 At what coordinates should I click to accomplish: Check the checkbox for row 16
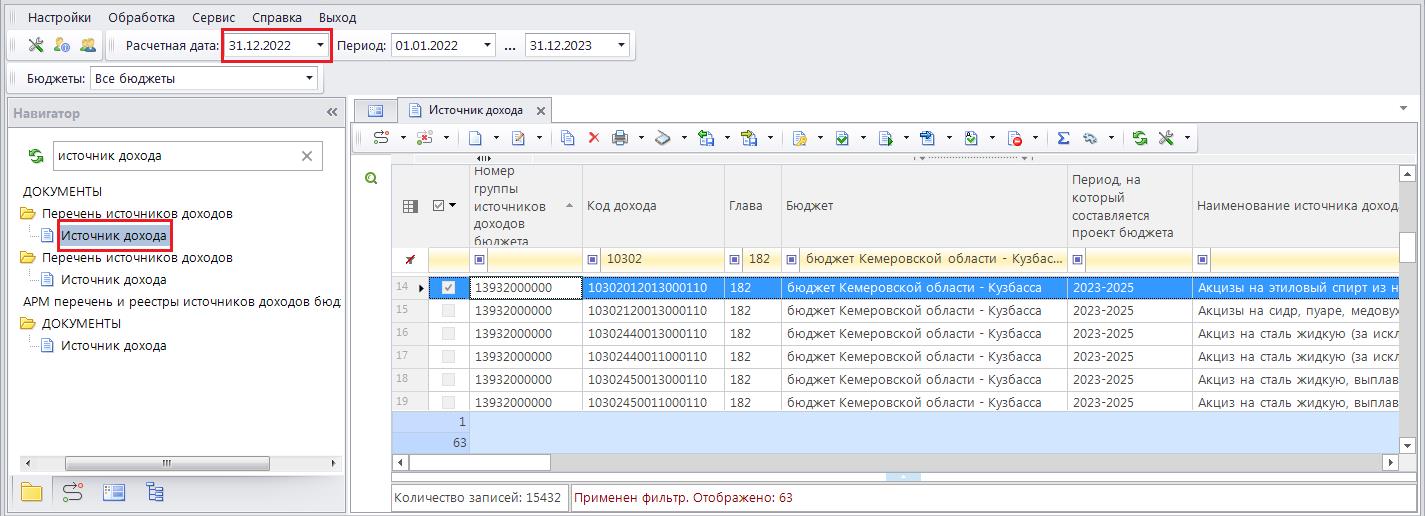point(448,334)
